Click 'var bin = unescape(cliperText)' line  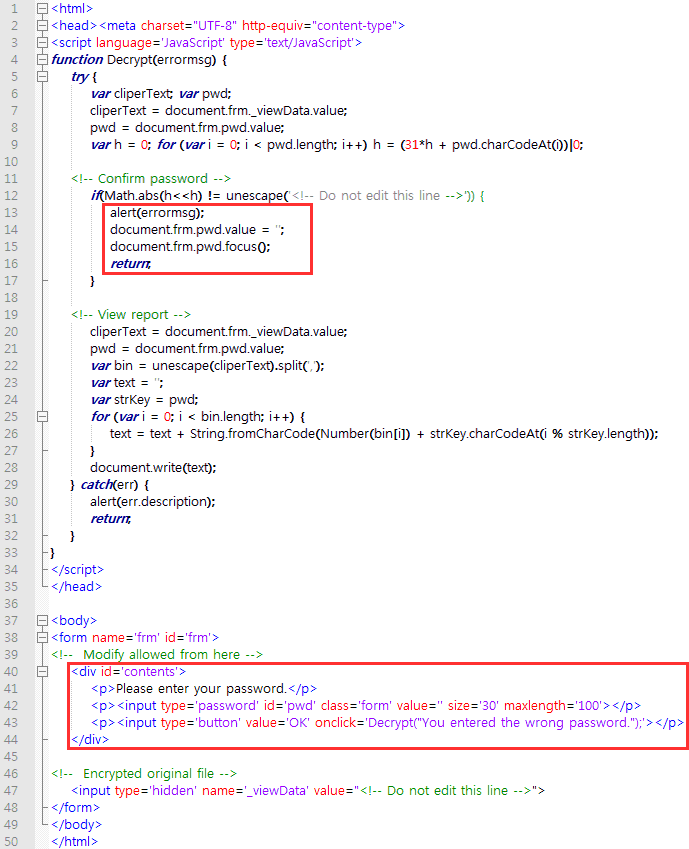coord(207,366)
